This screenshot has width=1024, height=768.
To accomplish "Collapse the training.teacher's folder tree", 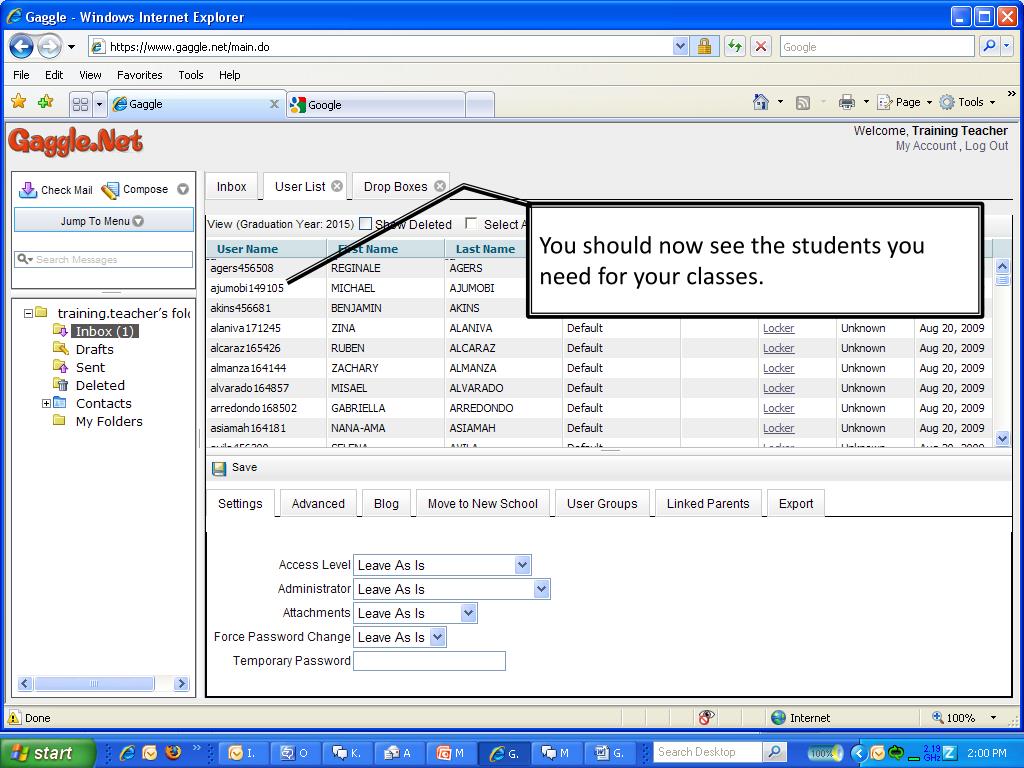I will point(28,313).
